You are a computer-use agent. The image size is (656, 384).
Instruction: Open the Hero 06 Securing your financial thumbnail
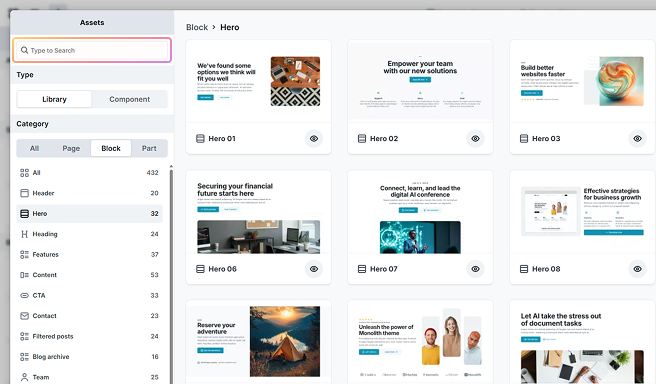[259, 212]
